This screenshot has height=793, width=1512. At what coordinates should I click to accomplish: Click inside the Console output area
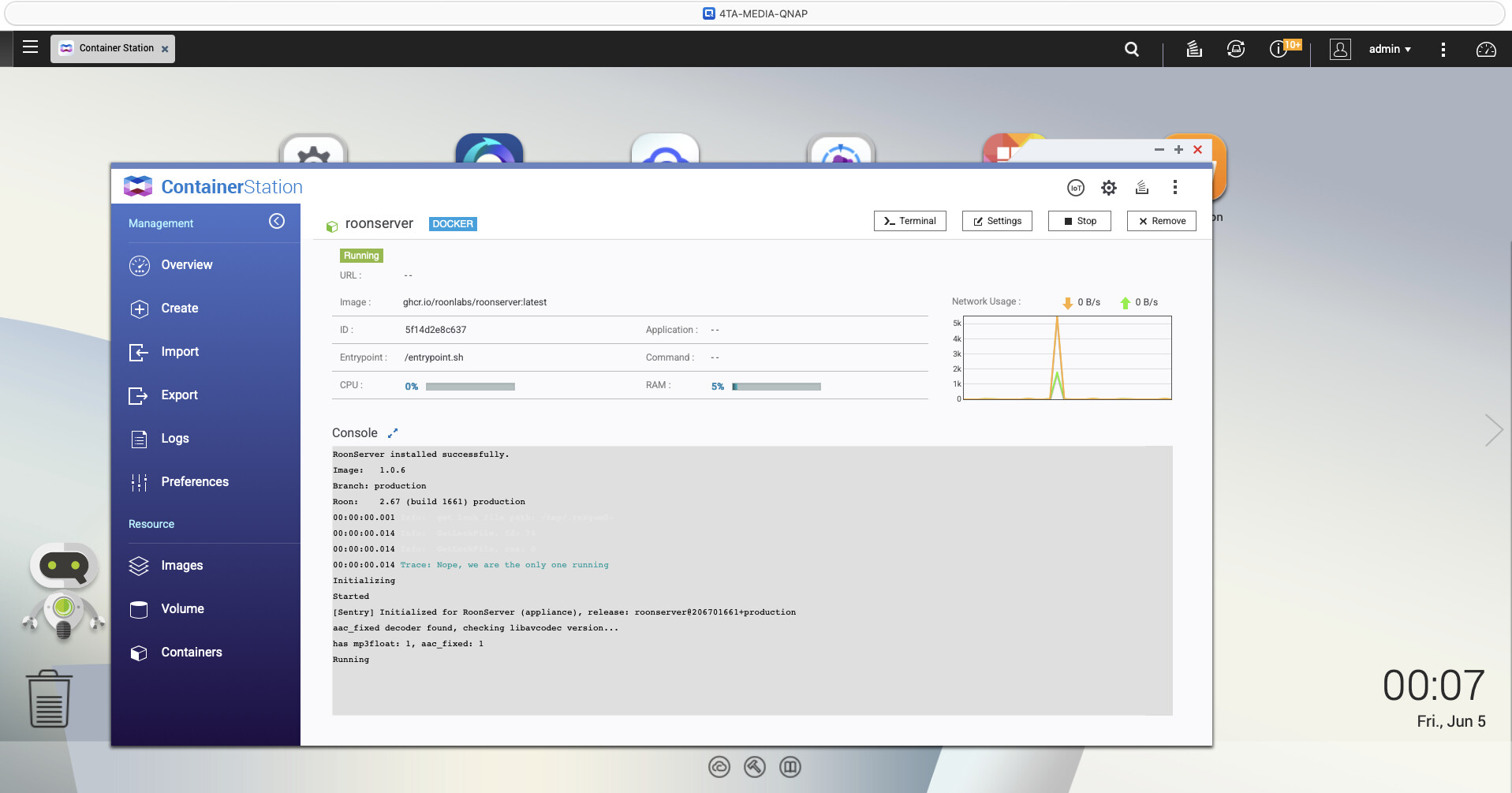point(752,581)
